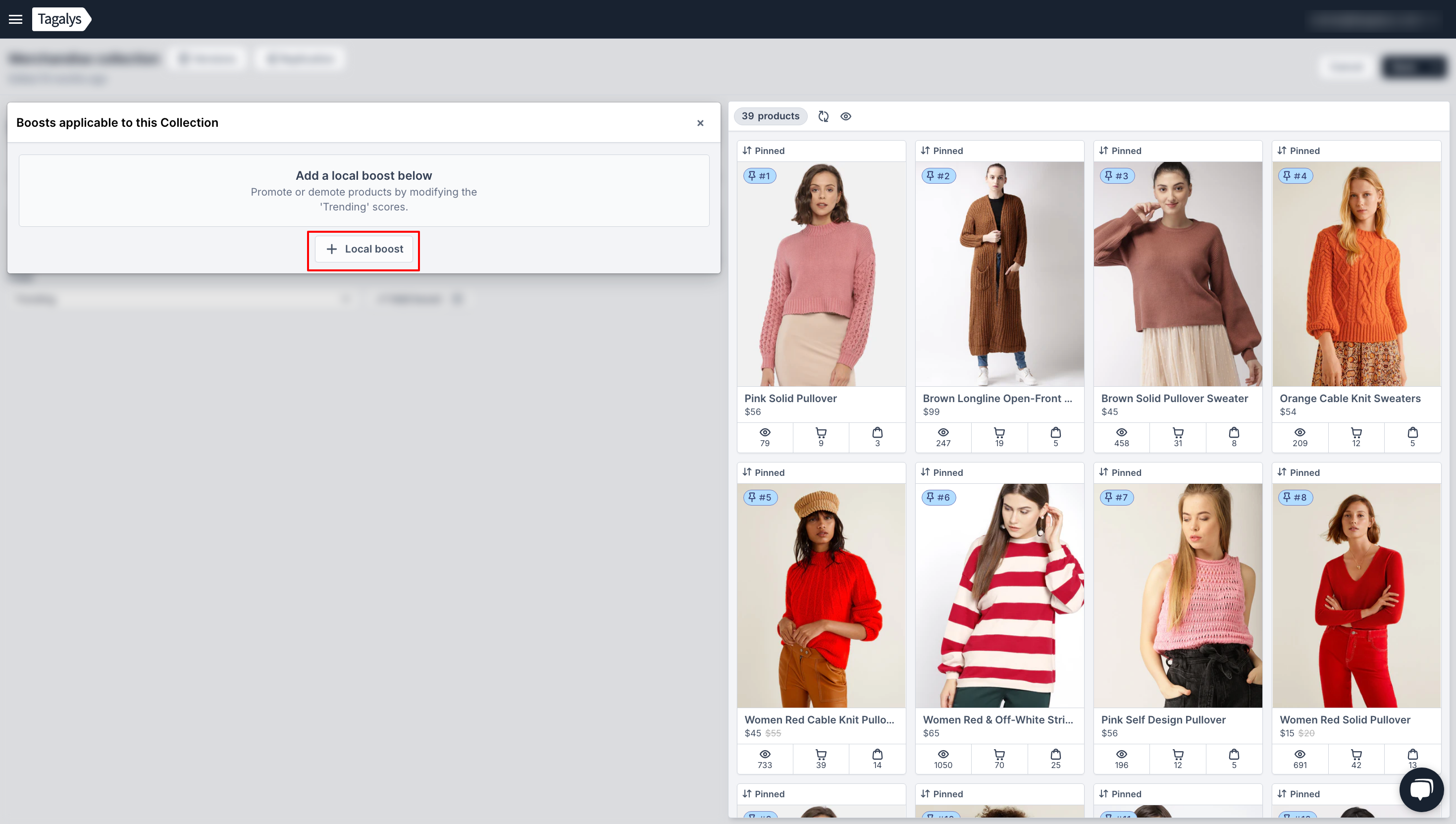Screen dimensions: 1456x824
Task: Click Pink Self Design Pullover title
Action: (x=1163, y=720)
